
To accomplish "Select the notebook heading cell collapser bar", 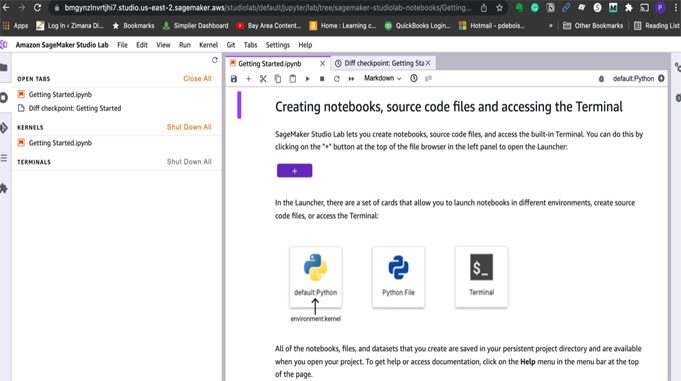I will coord(239,105).
